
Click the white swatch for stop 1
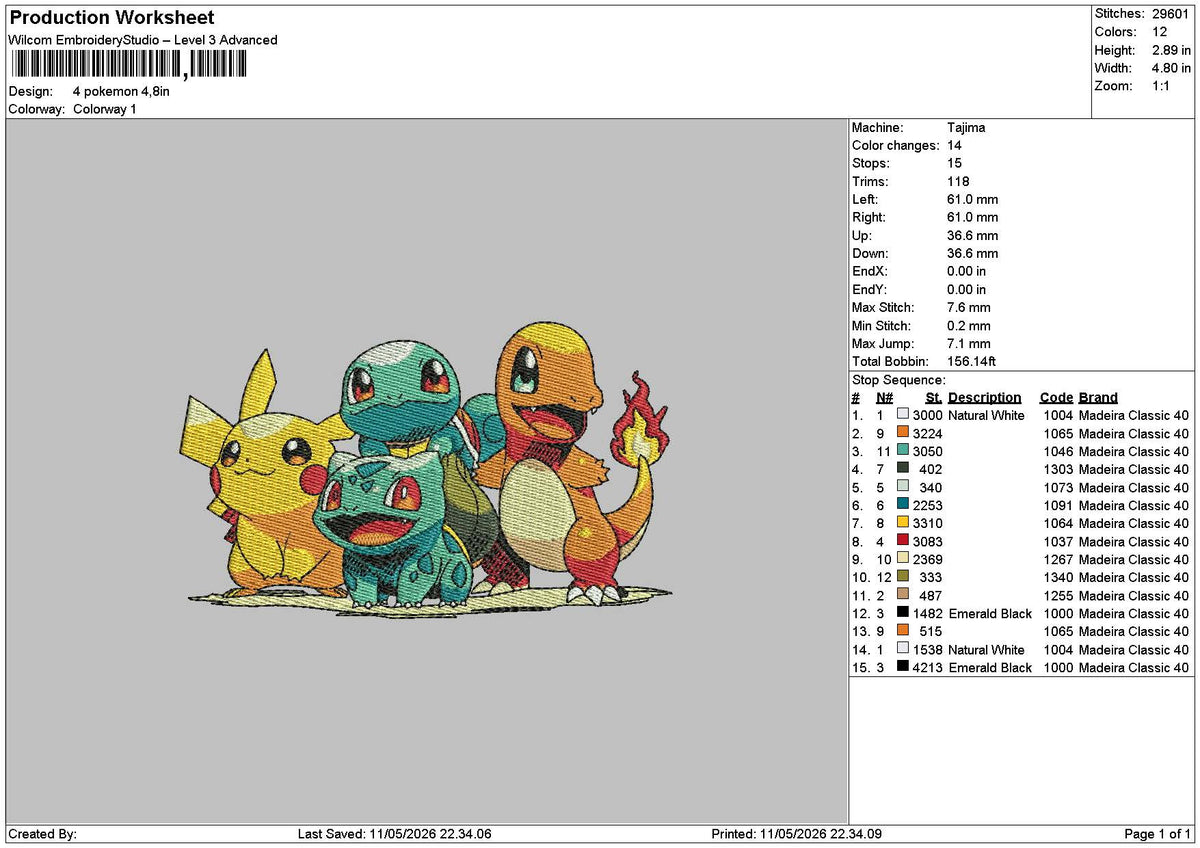tap(903, 415)
